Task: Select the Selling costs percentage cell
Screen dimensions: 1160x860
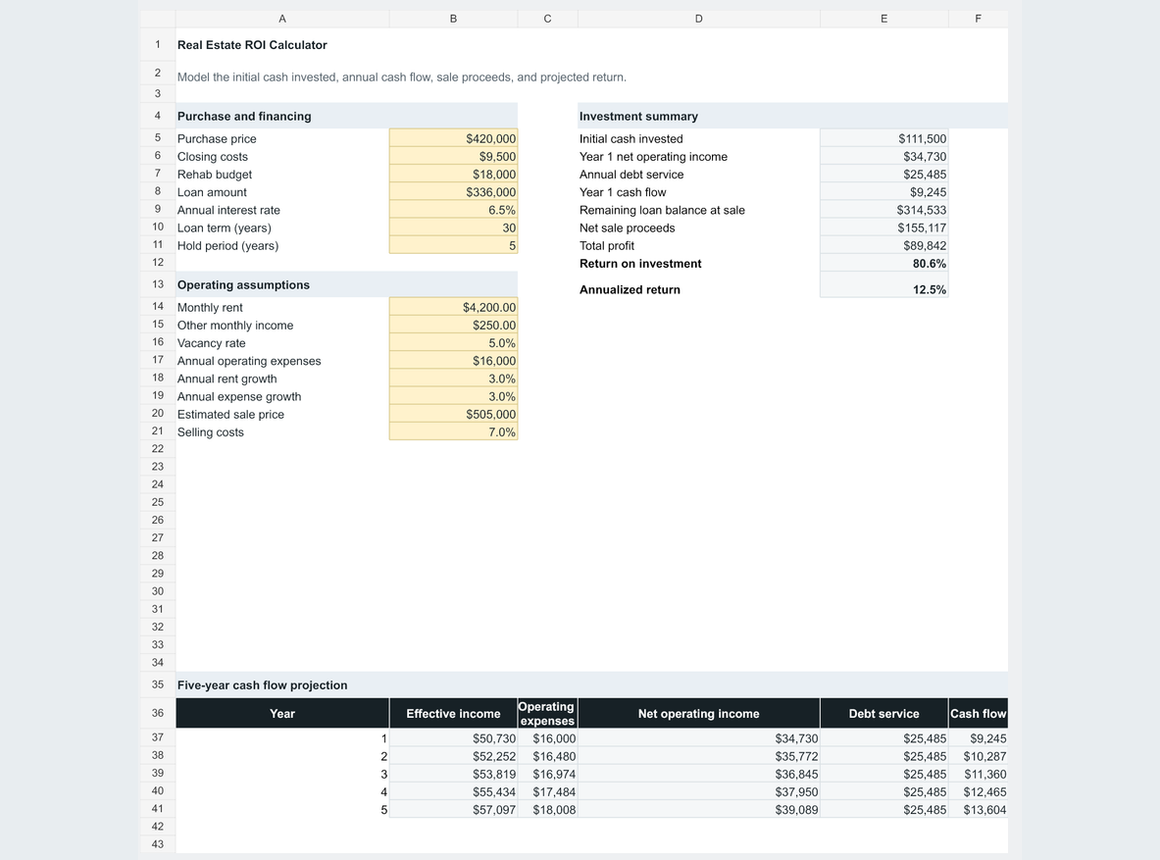Action: (x=453, y=431)
